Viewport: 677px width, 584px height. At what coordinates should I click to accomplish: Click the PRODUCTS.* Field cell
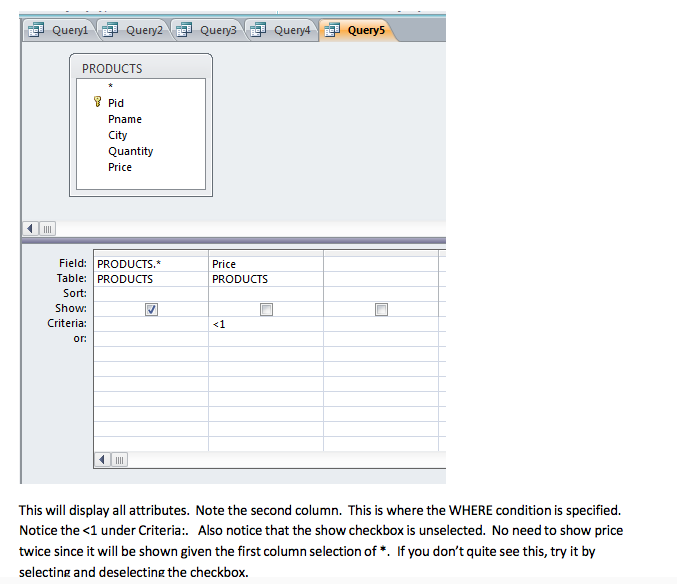click(151, 264)
